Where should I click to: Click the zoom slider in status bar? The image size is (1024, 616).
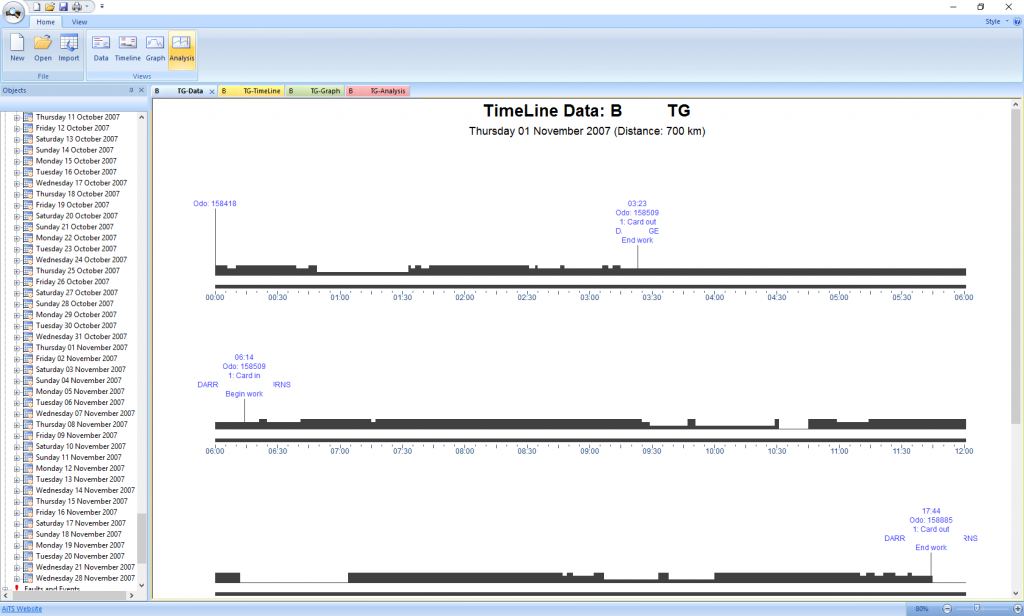(x=977, y=608)
